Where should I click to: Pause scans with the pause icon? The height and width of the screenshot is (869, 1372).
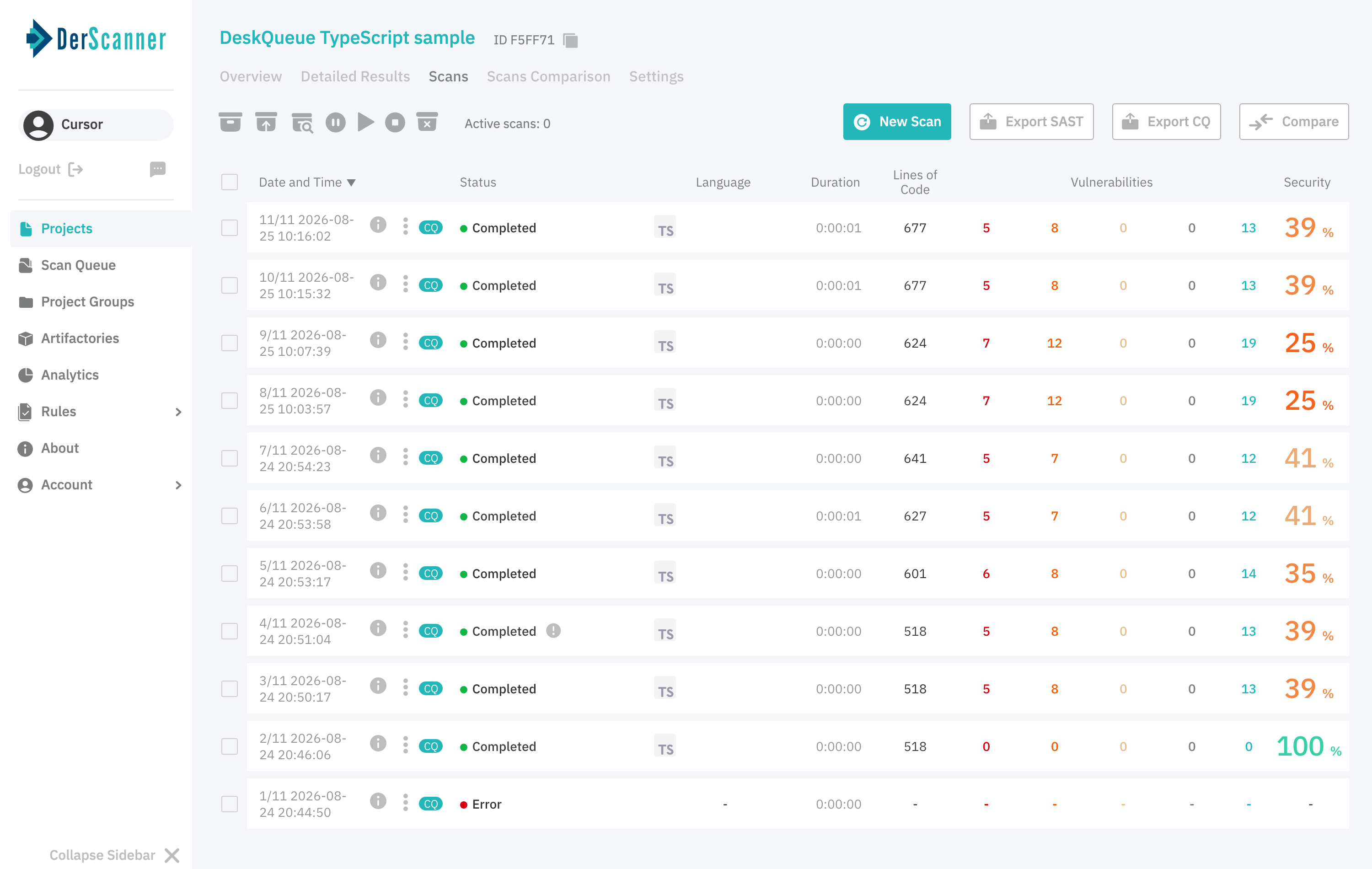click(x=336, y=123)
